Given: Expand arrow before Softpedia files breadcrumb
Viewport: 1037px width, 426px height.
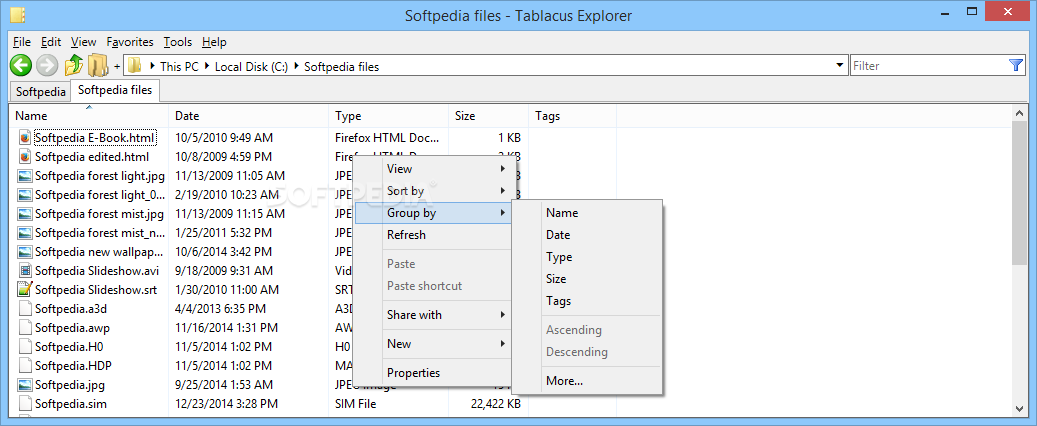Looking at the screenshot, I should tap(296, 66).
